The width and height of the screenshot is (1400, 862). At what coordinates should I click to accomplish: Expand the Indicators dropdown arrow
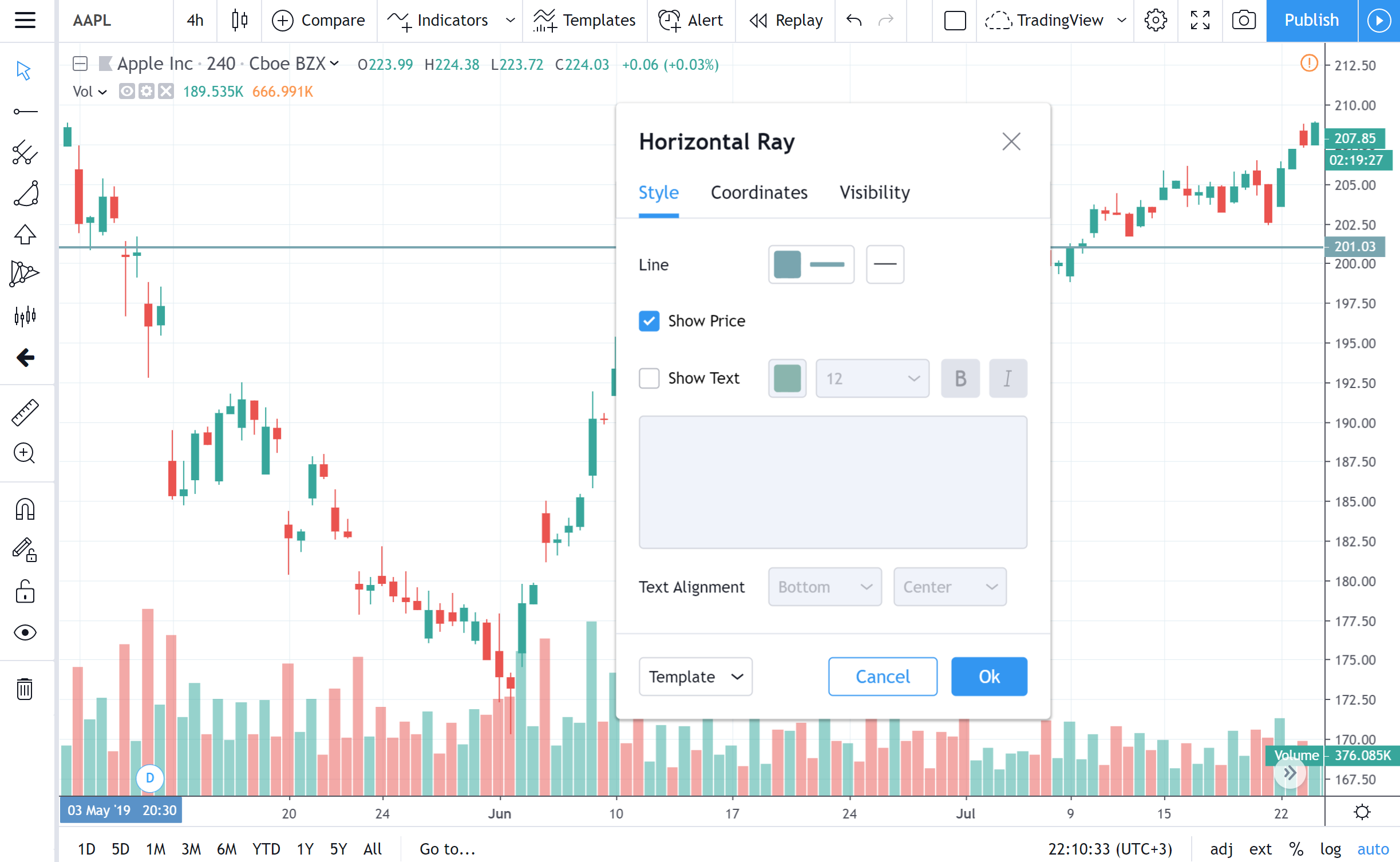tap(510, 21)
